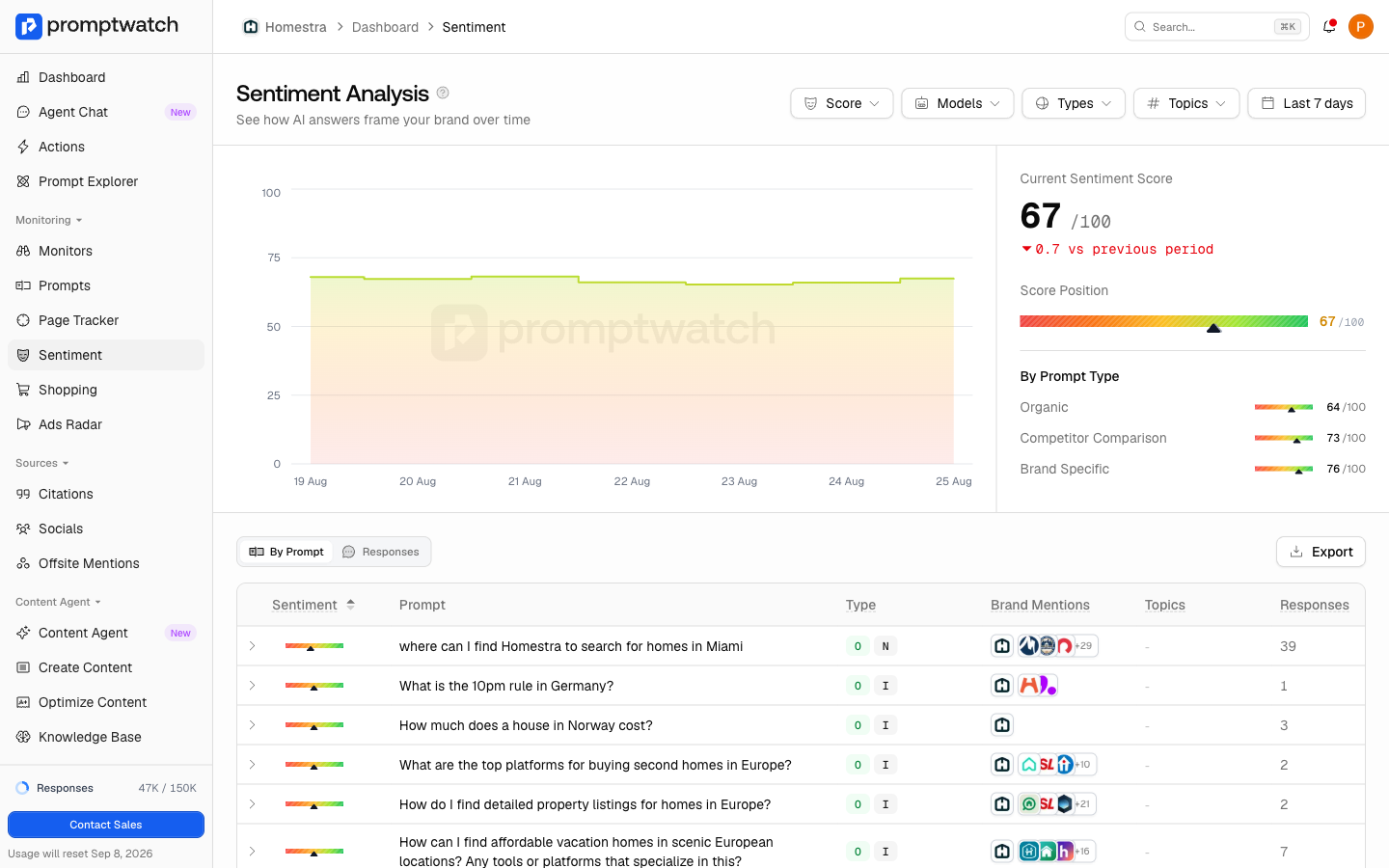Click the Contact Sales button
Viewport: 1389px width, 868px height.
click(x=106, y=825)
